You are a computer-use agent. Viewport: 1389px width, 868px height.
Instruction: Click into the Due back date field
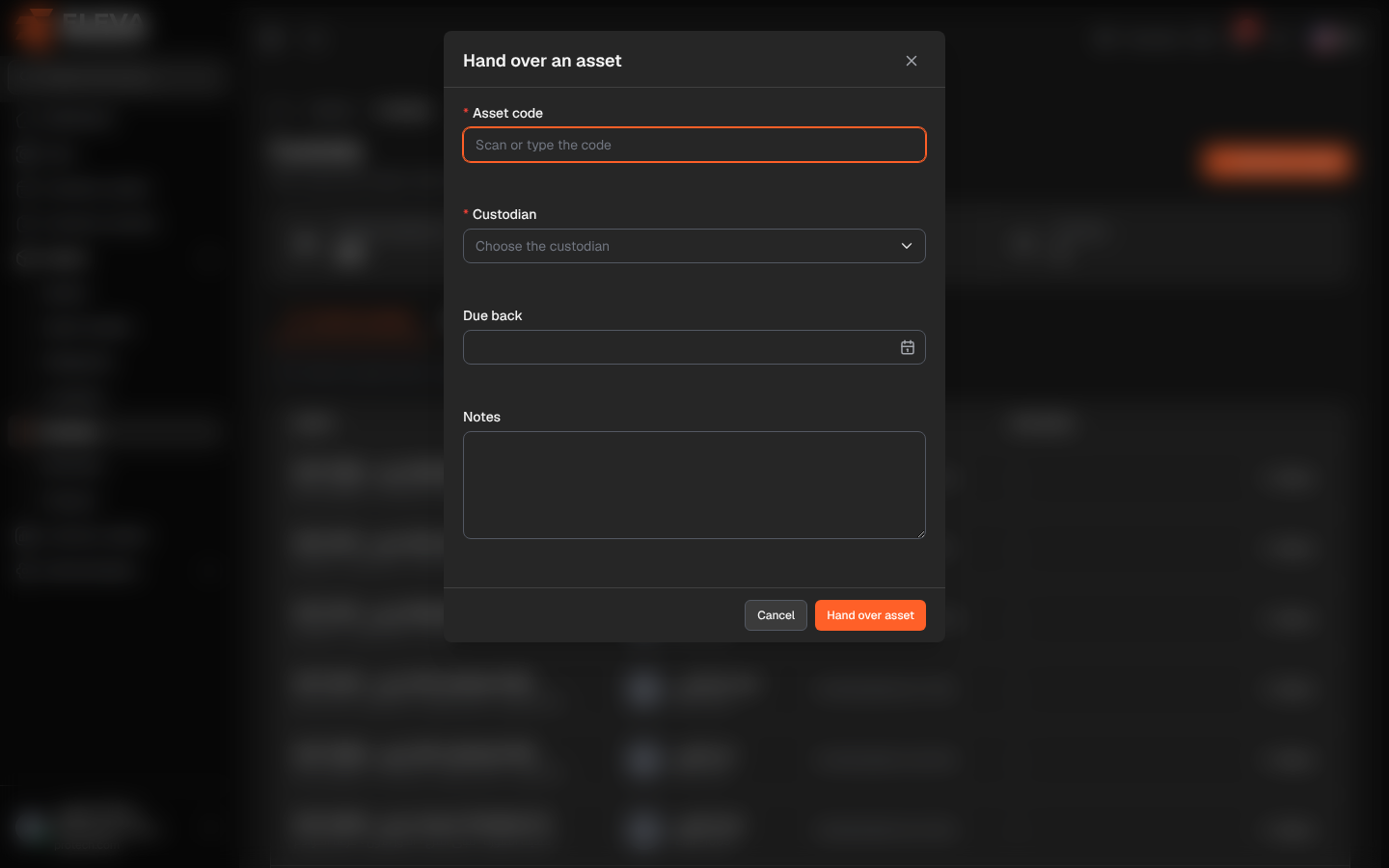point(694,347)
